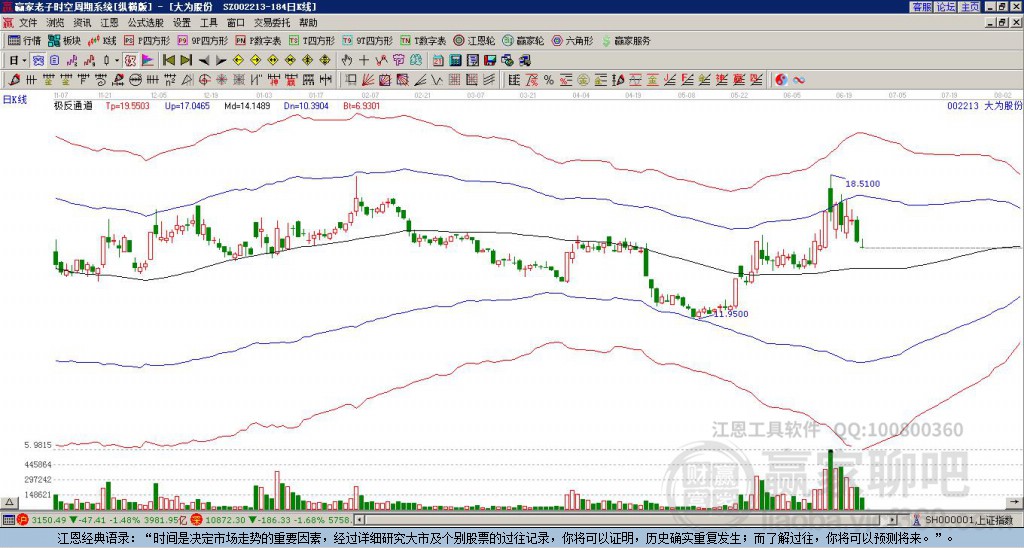Jump to first bar with green skip-back icon

(x=169, y=61)
